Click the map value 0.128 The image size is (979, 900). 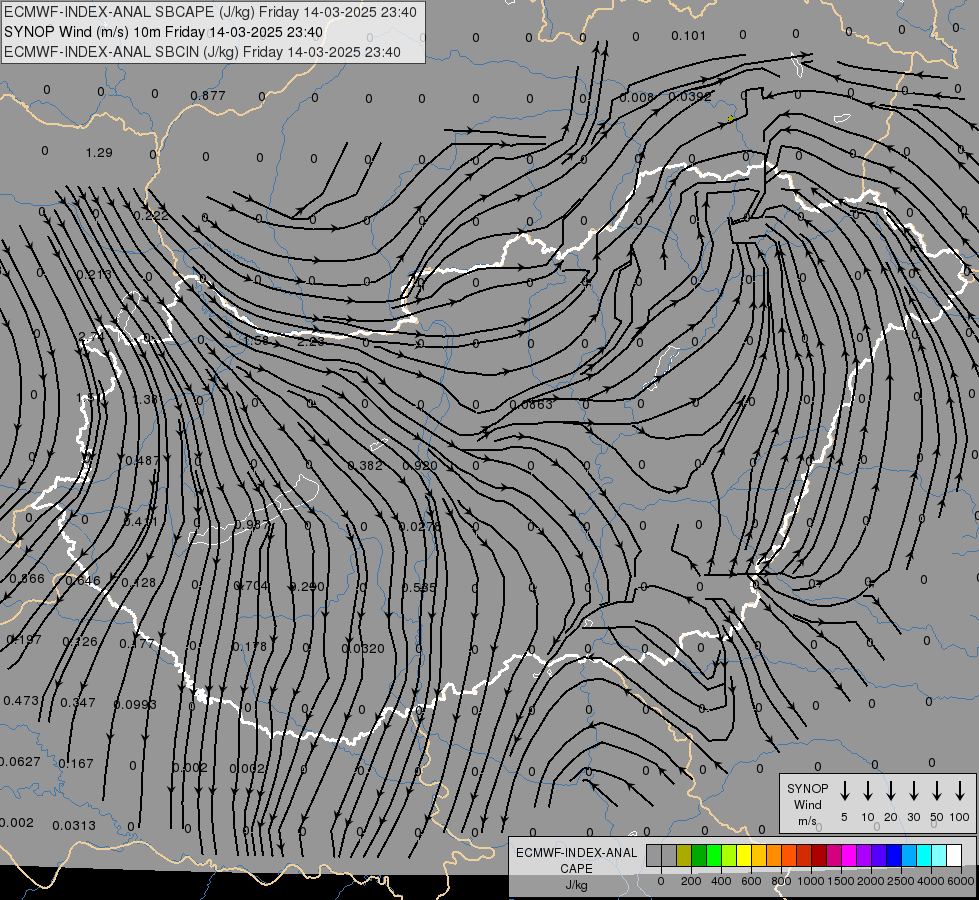pos(139,582)
